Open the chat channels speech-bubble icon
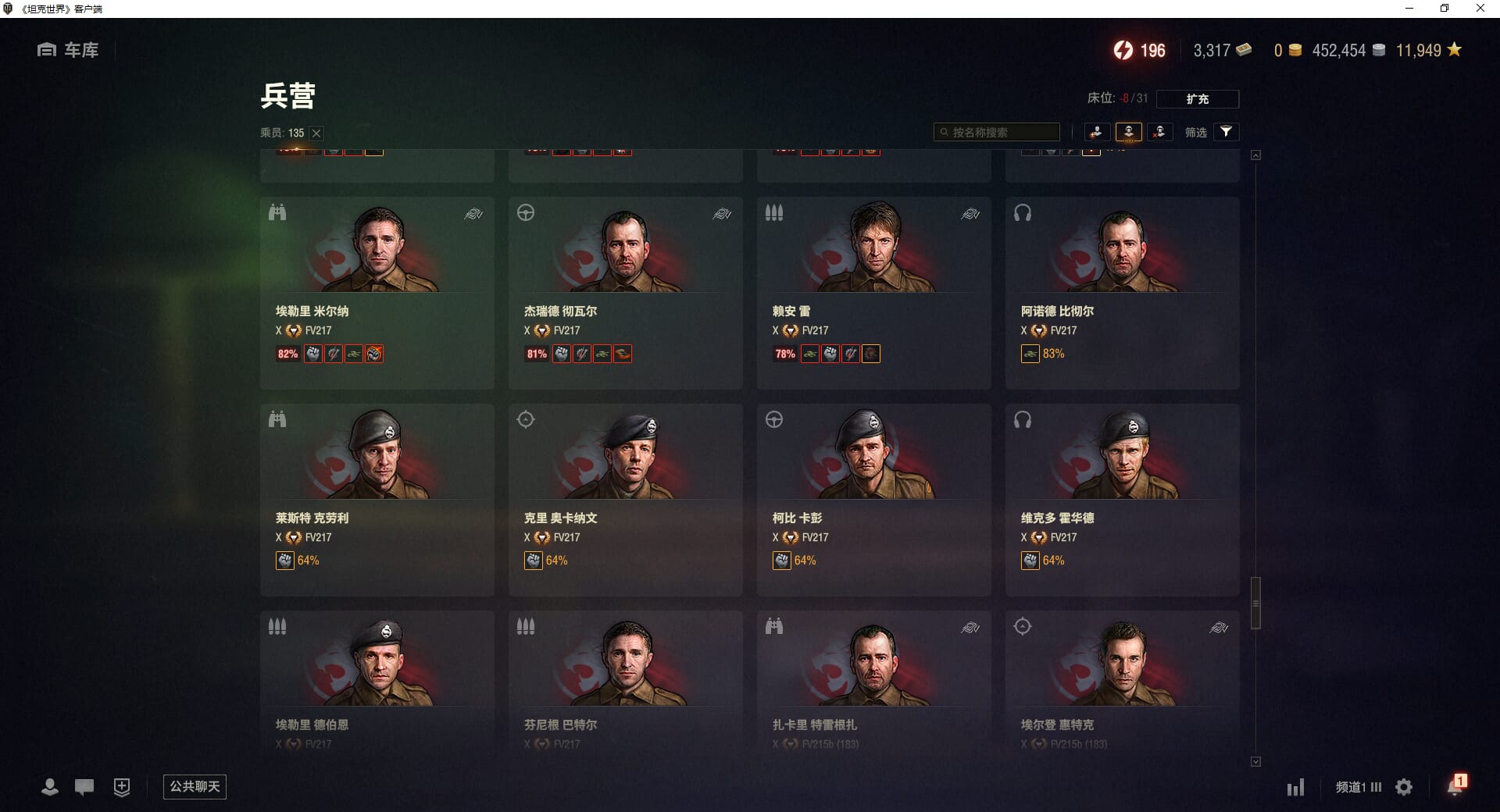 click(x=84, y=787)
